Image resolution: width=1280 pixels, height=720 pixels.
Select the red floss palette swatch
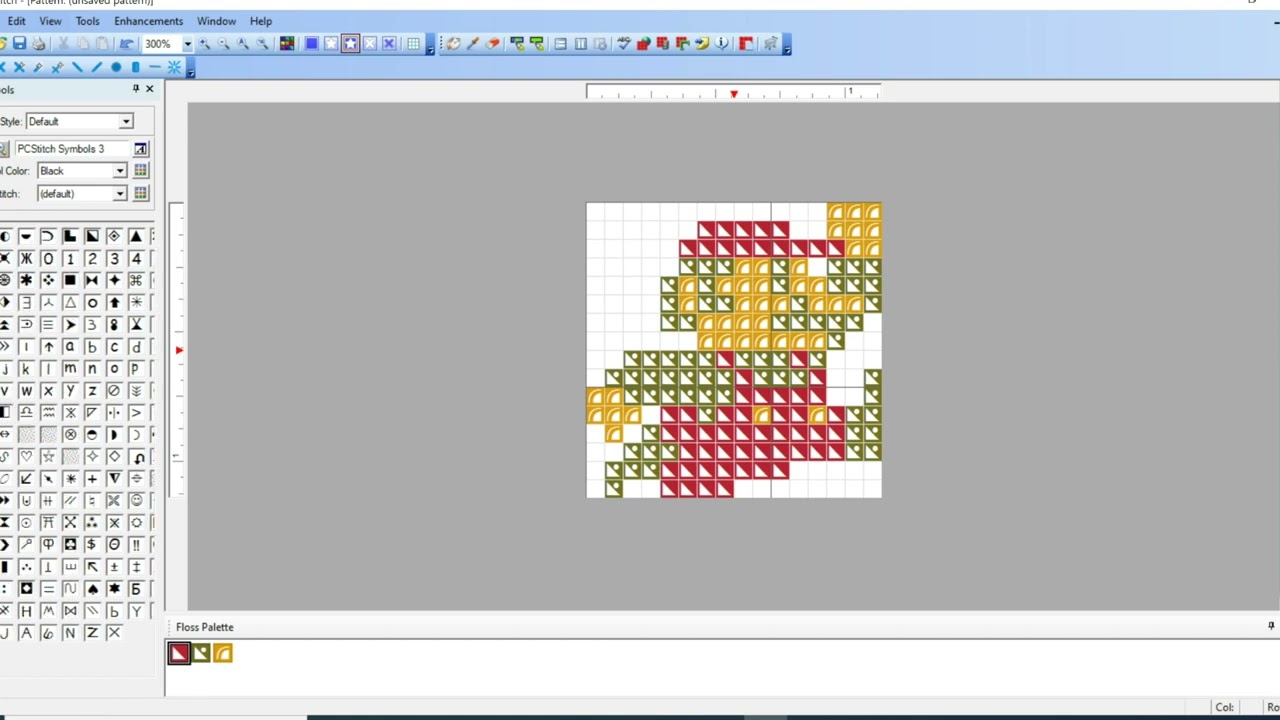(x=179, y=653)
